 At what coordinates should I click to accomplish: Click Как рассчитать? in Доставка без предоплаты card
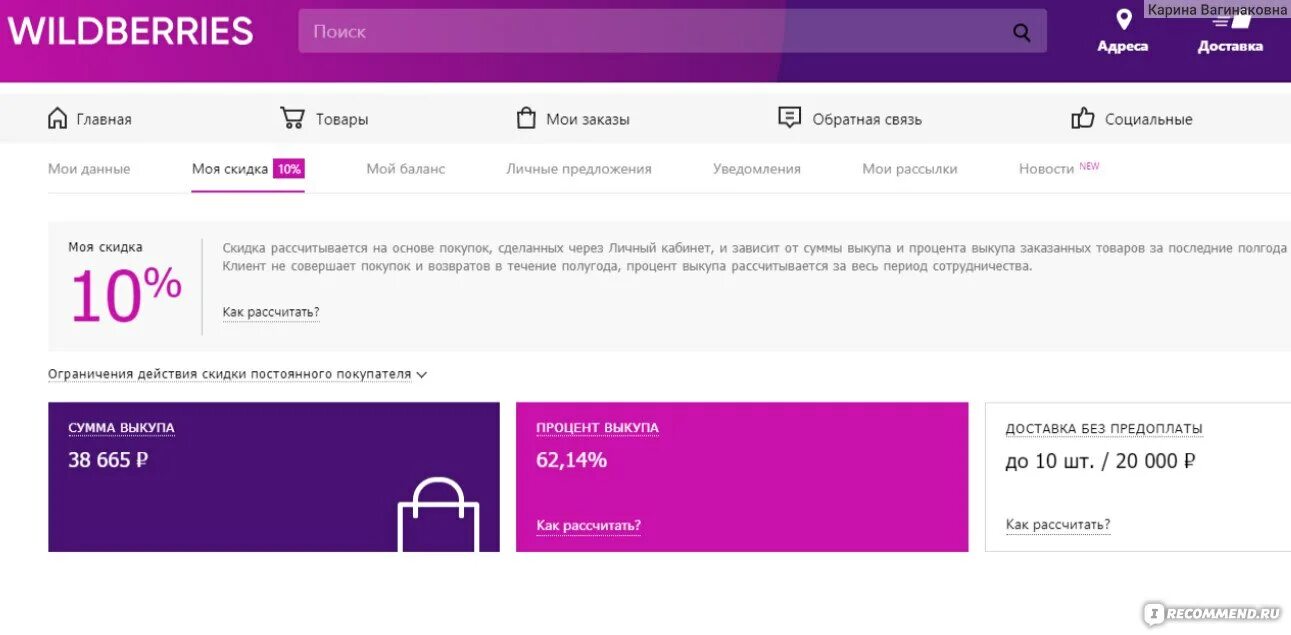pos(1058,524)
